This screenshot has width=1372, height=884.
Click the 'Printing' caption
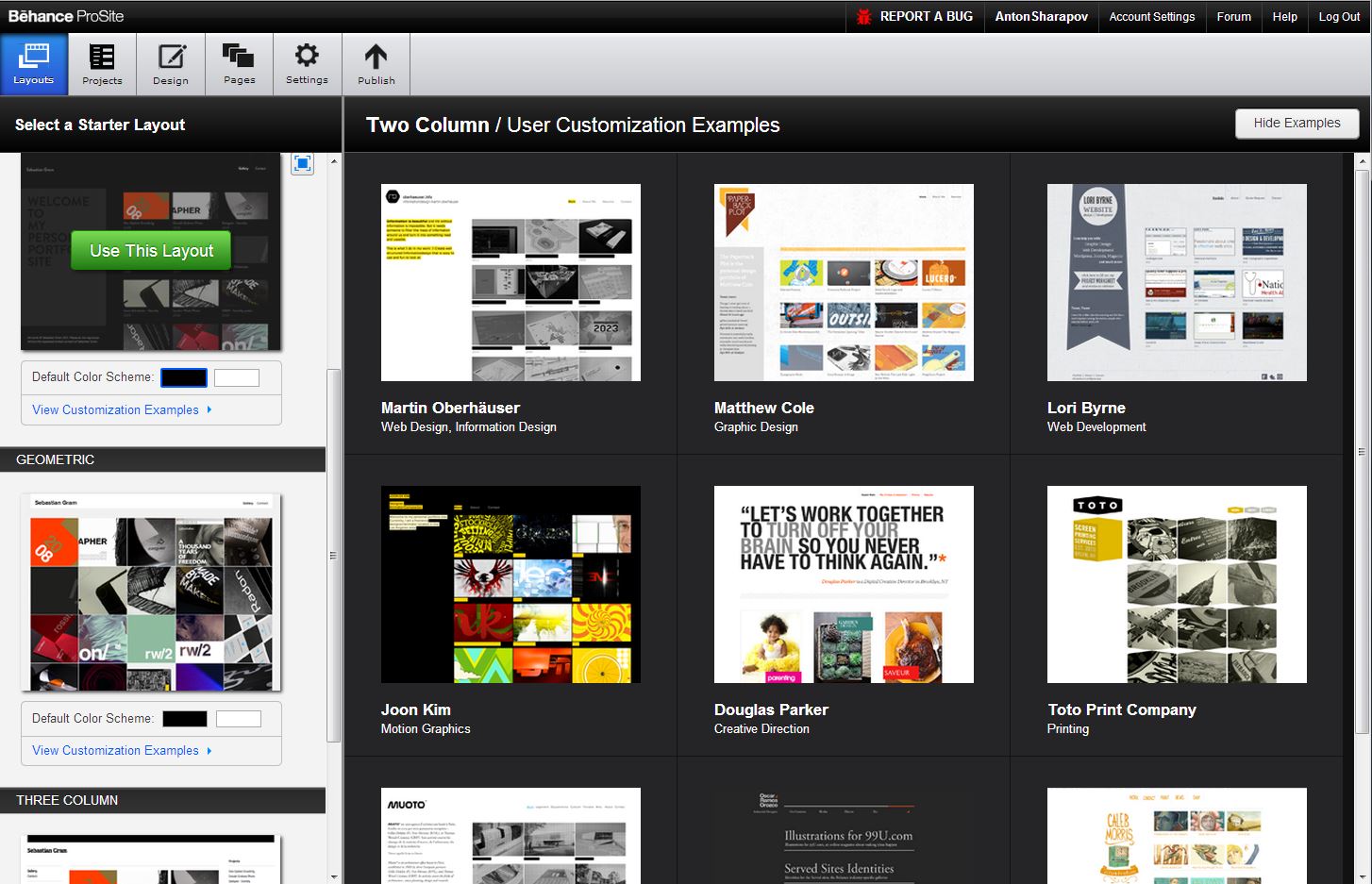tap(1068, 729)
